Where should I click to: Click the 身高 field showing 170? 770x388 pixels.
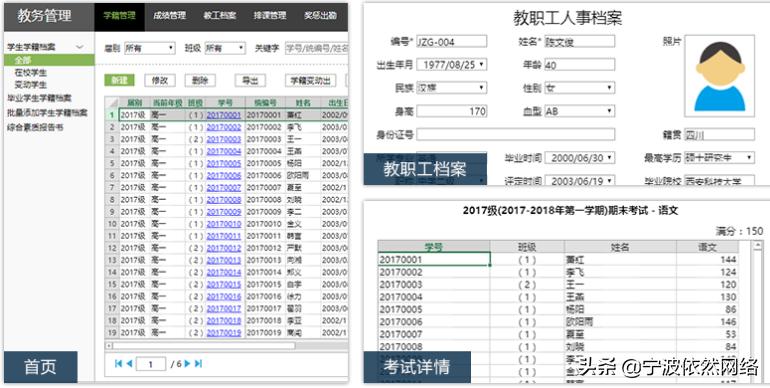[x=452, y=111]
